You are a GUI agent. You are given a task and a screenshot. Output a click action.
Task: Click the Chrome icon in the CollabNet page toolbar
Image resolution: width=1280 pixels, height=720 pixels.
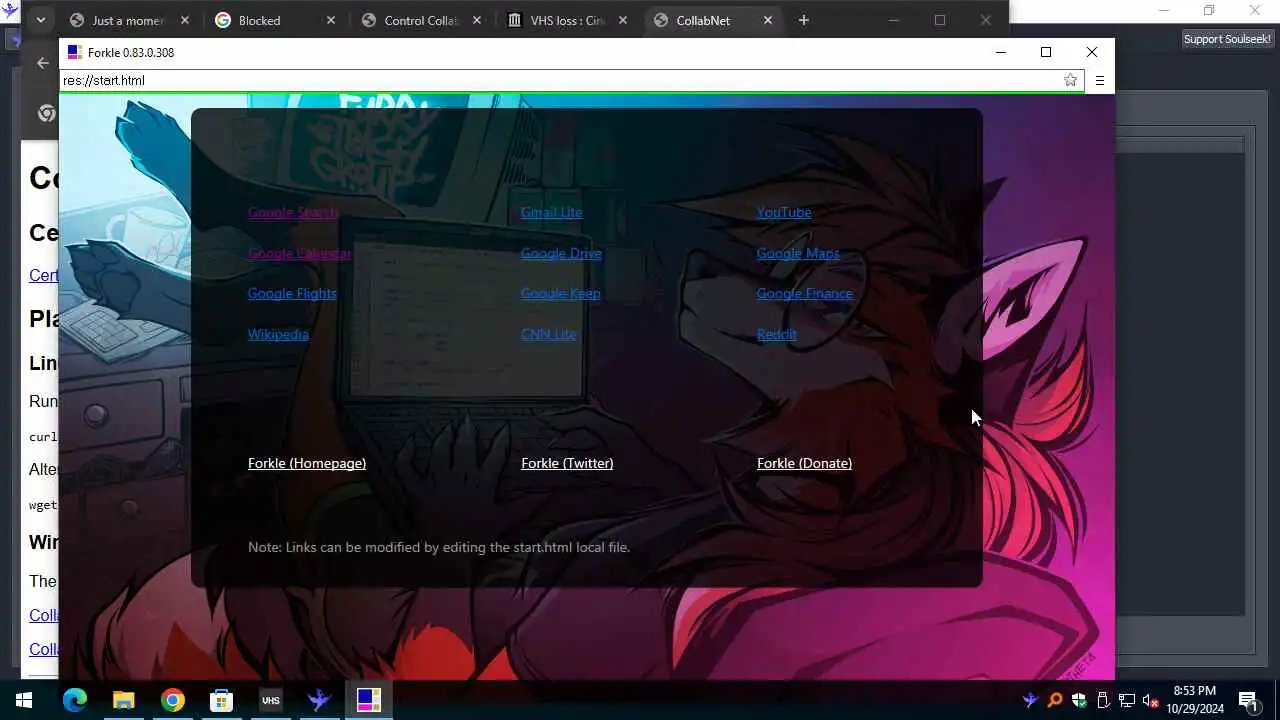(46, 113)
